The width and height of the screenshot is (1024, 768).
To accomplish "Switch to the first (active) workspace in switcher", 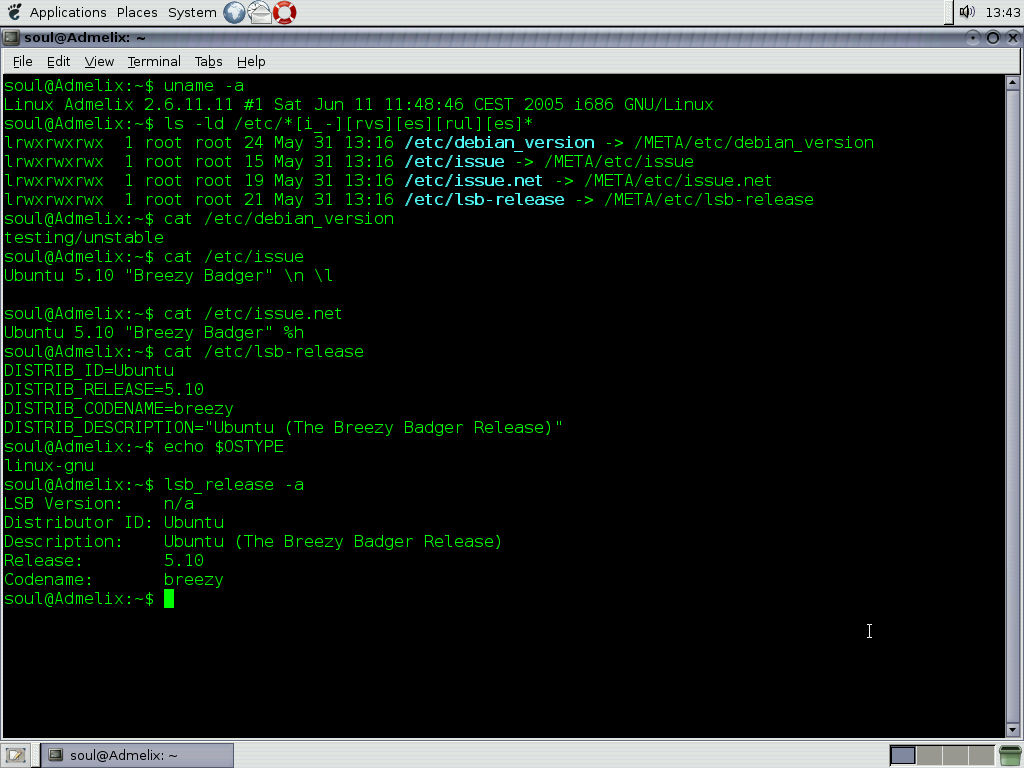I will (x=903, y=756).
